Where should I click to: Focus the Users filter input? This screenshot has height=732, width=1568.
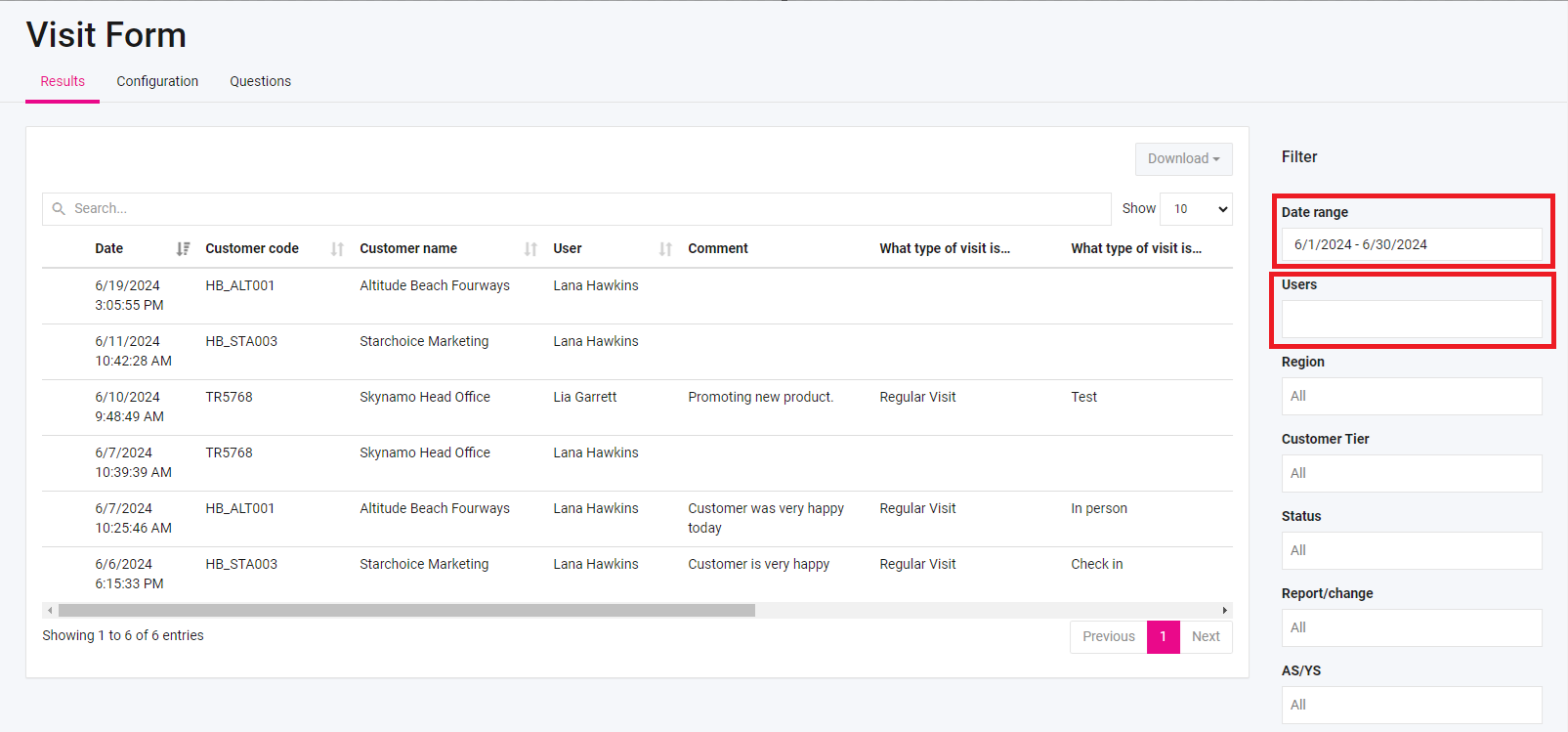(x=1411, y=320)
